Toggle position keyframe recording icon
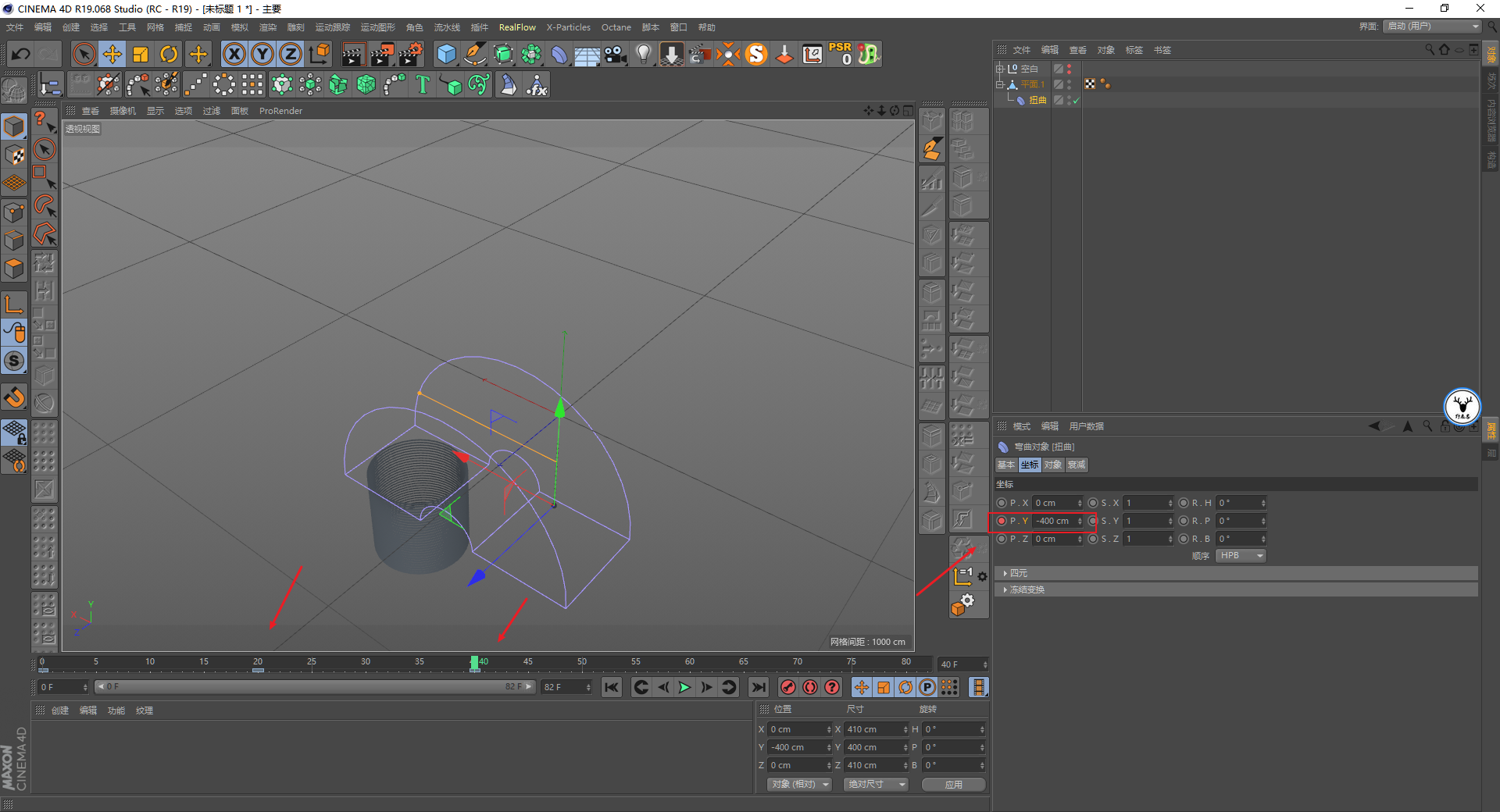 861,687
